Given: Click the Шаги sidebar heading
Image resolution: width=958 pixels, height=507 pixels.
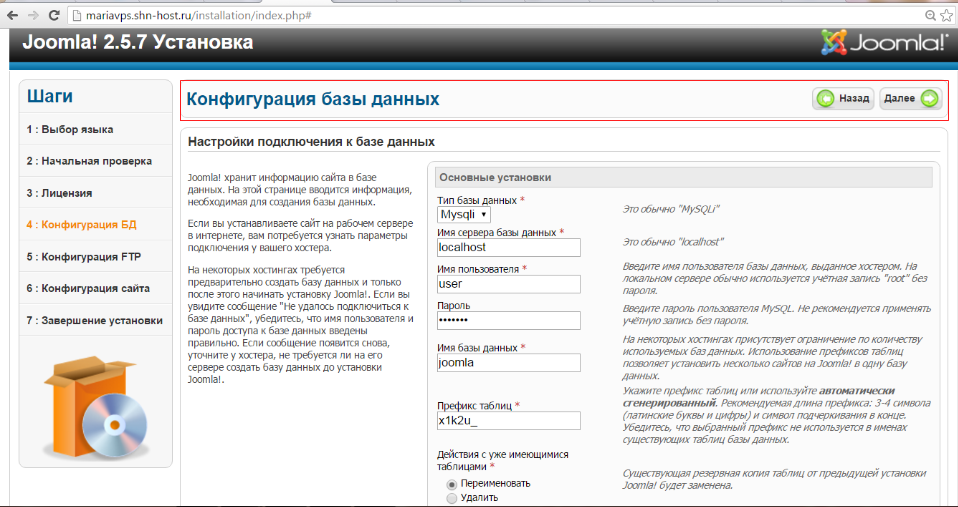Looking at the screenshot, I should pyautogui.click(x=49, y=96).
